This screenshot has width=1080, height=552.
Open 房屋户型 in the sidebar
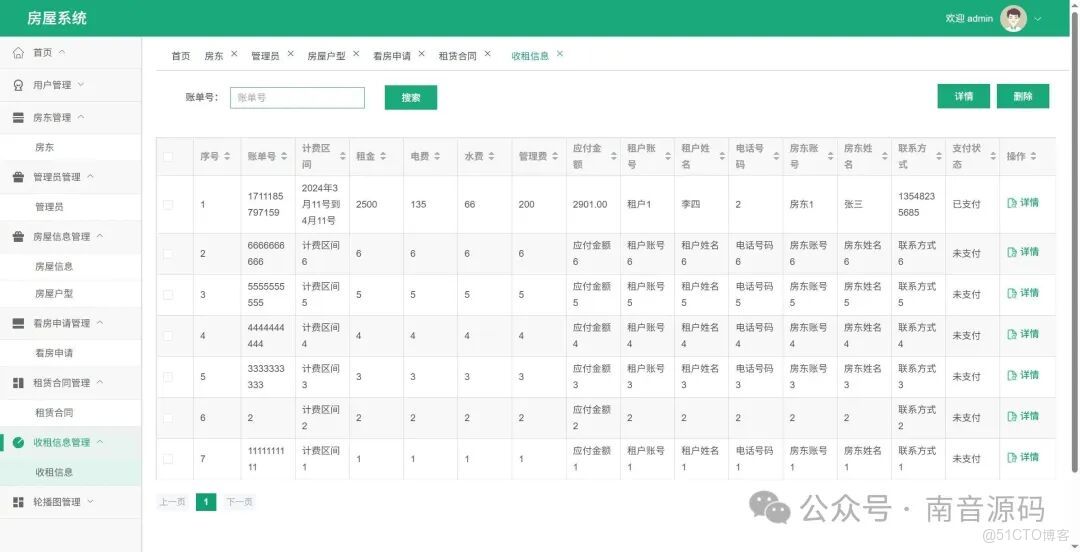click(x=54, y=294)
